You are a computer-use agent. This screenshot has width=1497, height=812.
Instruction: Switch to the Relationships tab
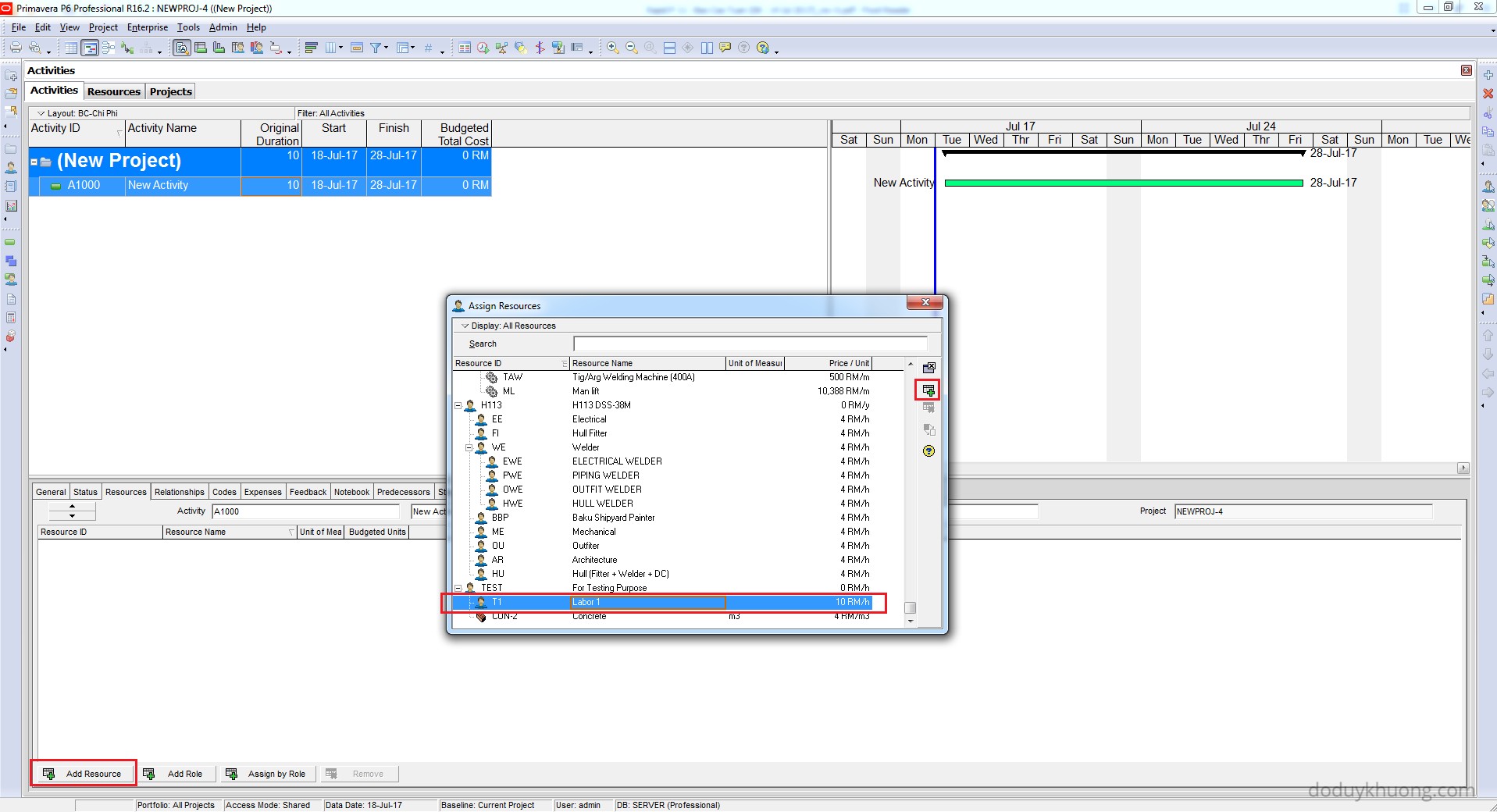tap(179, 492)
